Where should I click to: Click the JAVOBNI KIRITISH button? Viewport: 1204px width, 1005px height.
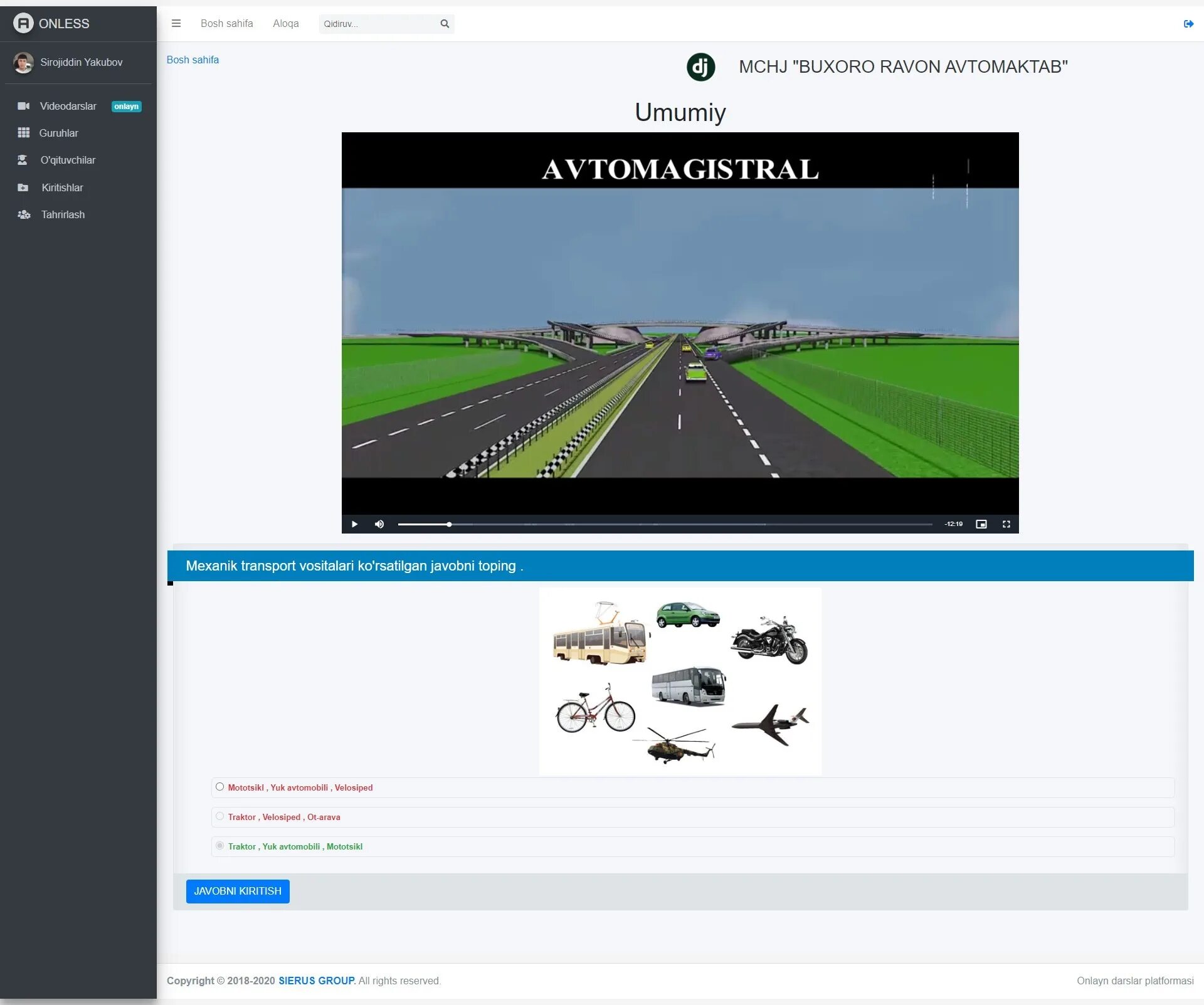(x=238, y=891)
